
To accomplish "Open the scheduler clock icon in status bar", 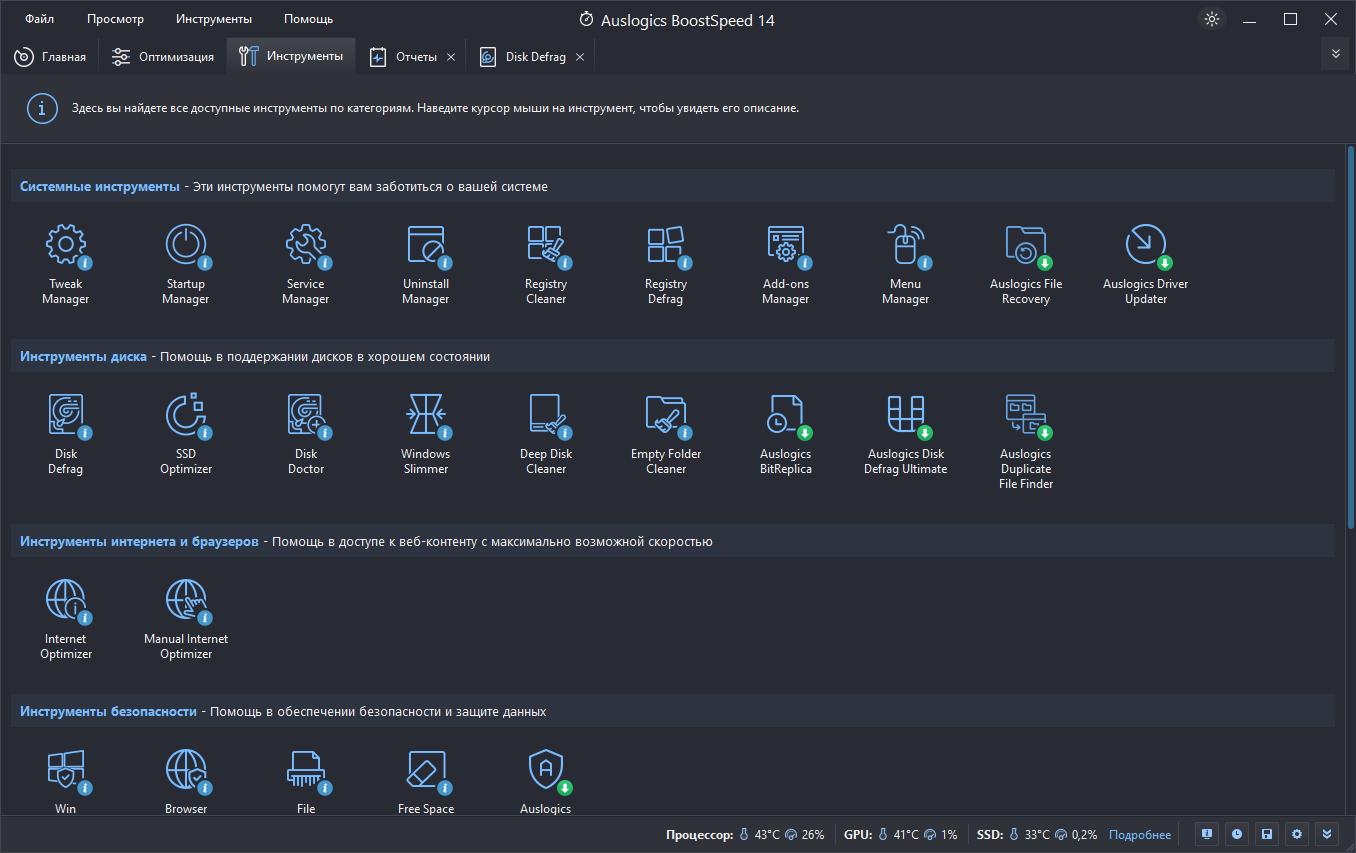I will (x=1237, y=833).
